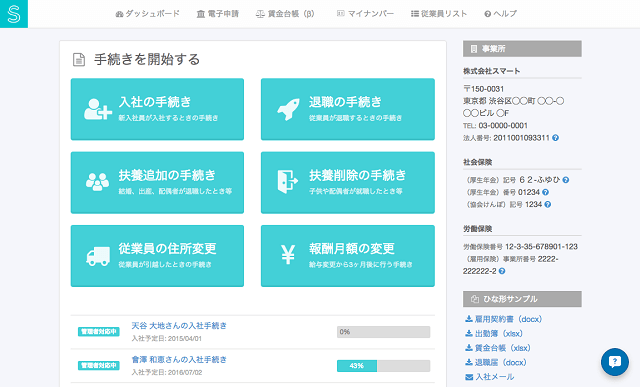This screenshot has height=387, width=640.
Task: Click the help icon next to 記号 62-ふゆひ
Action: (566, 180)
